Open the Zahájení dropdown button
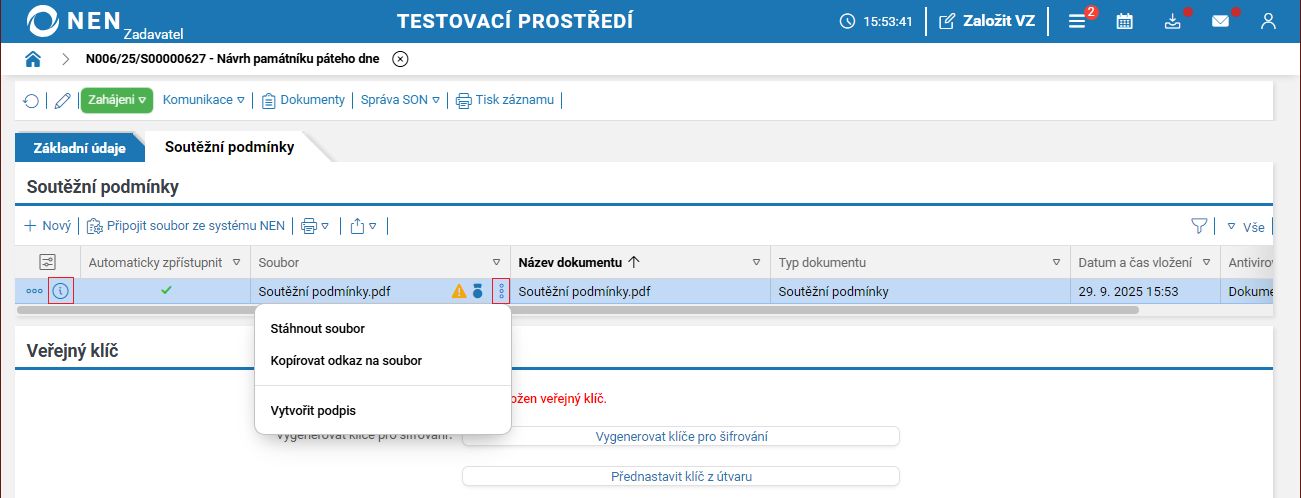 (116, 100)
